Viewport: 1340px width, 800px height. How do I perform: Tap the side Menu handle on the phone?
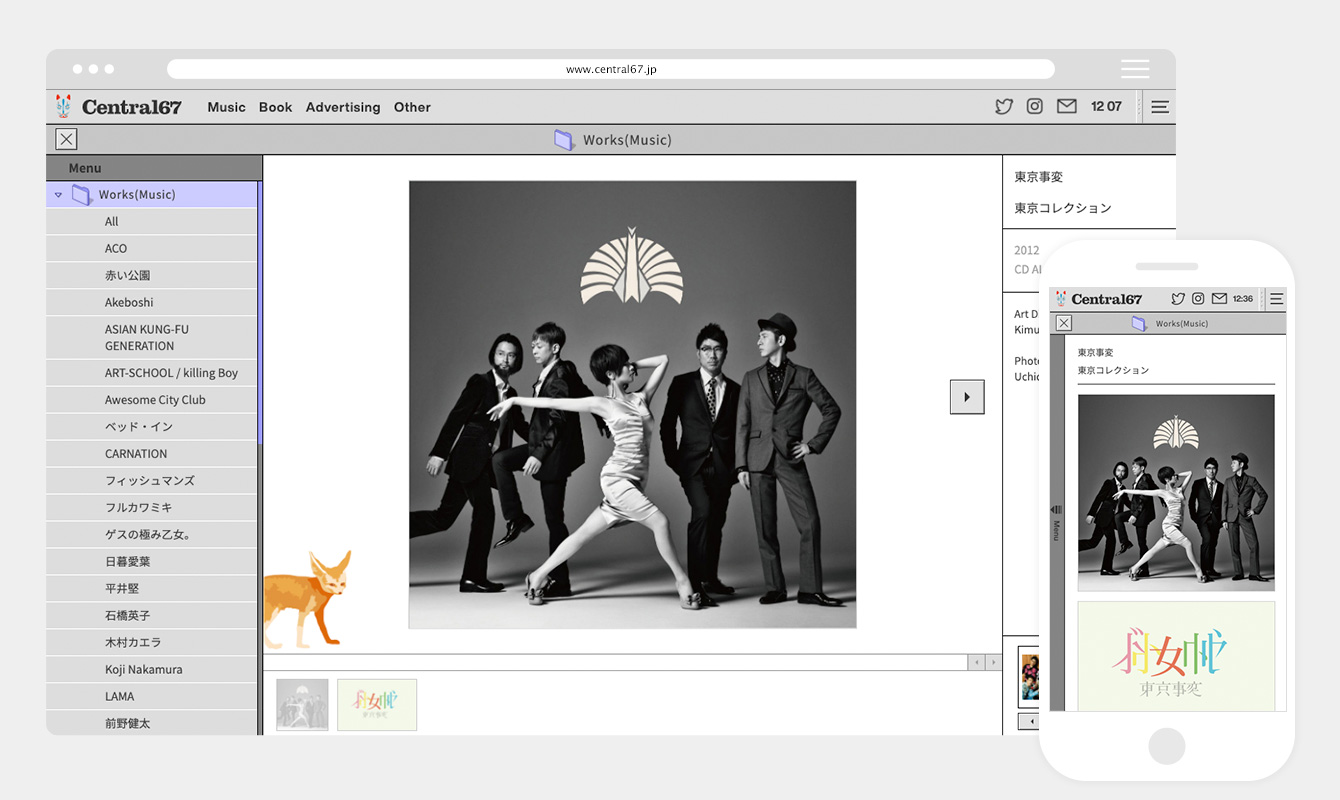click(x=1056, y=523)
